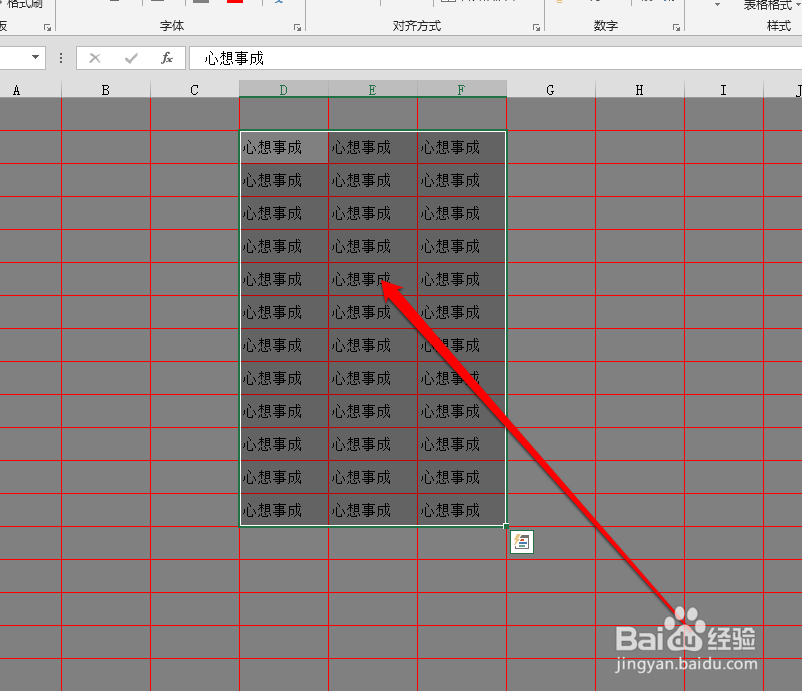Image resolution: width=802 pixels, height=691 pixels.
Task: Click the first 心想事成 cell in column F
Action: [461, 147]
